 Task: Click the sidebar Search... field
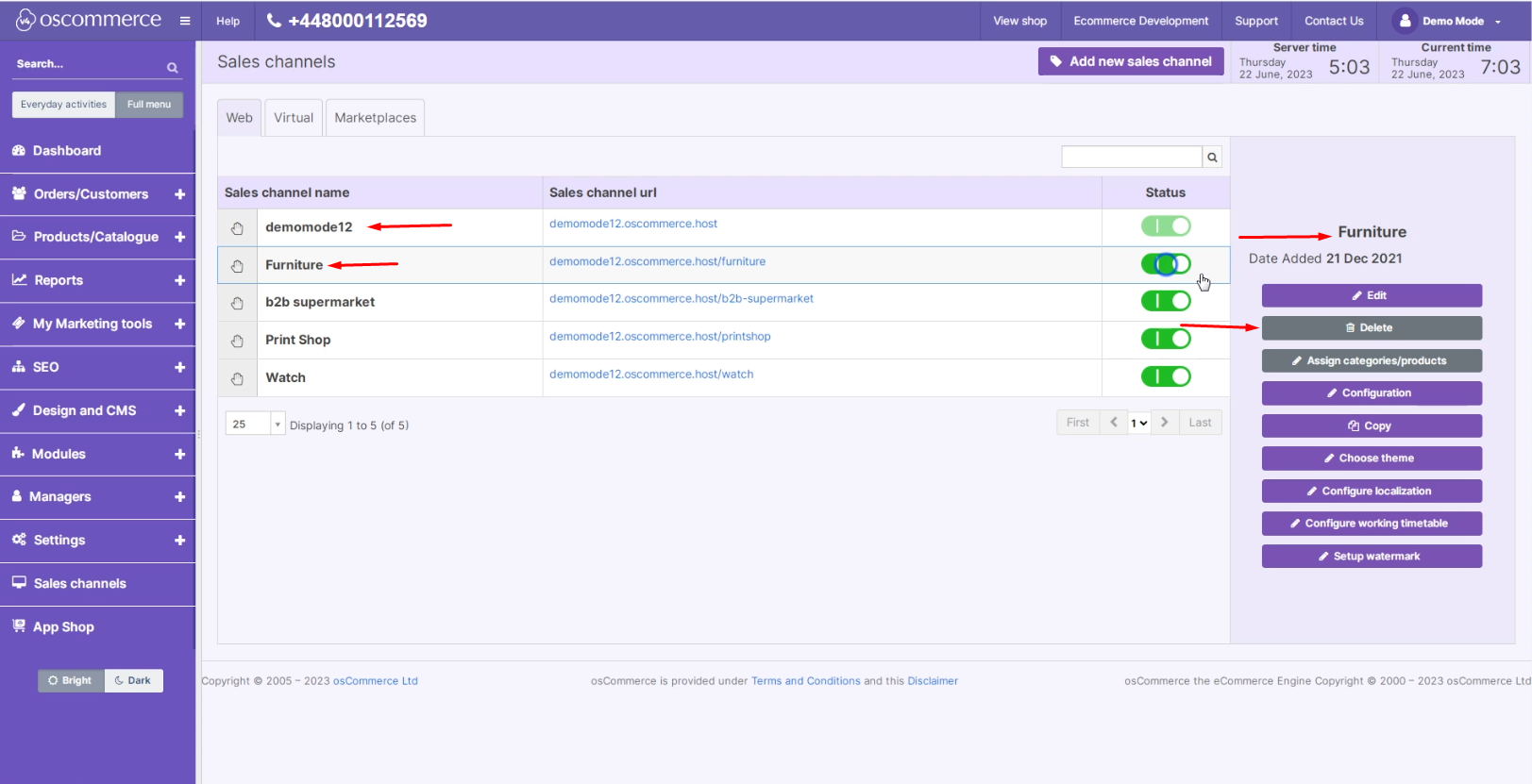point(87,64)
